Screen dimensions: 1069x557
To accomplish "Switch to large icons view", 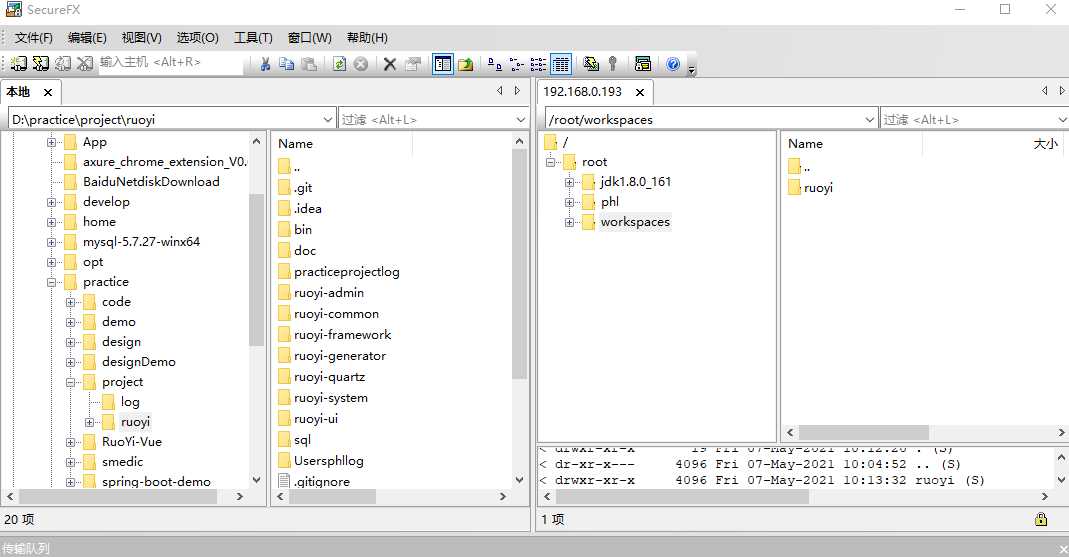I will pyautogui.click(x=495, y=64).
